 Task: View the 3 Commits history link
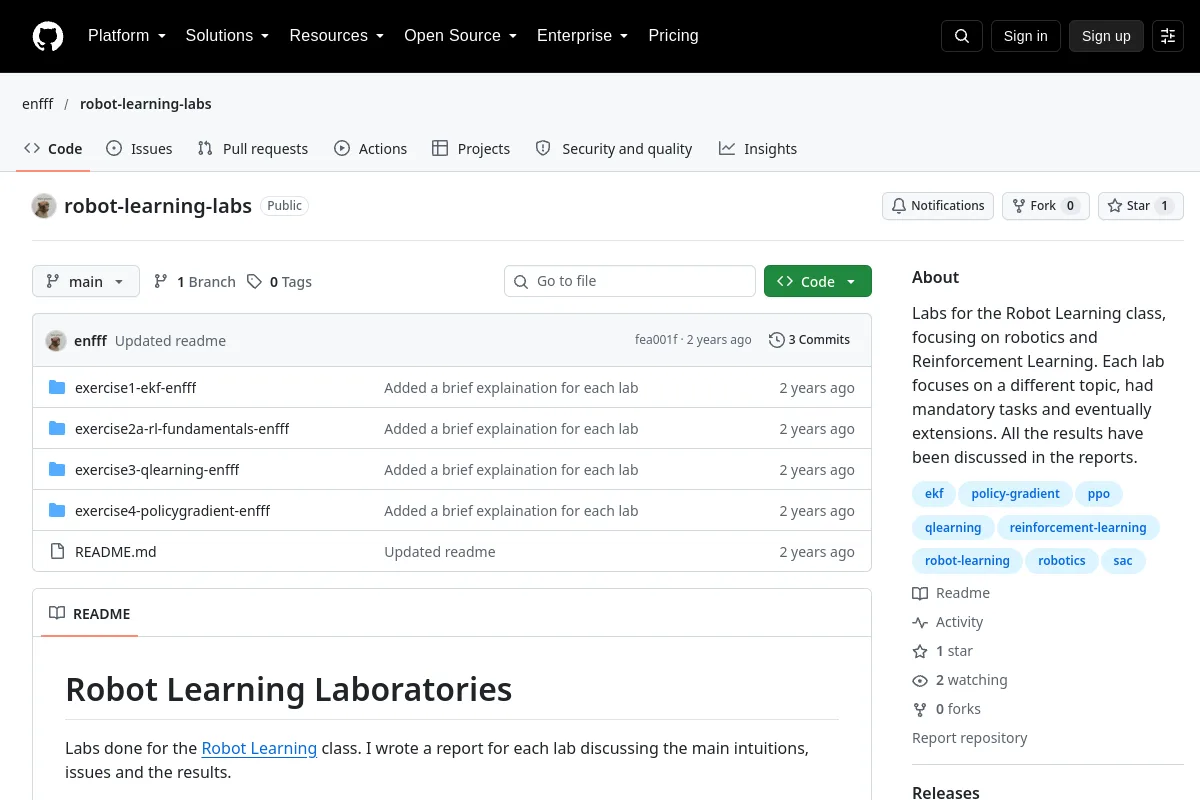(x=810, y=340)
